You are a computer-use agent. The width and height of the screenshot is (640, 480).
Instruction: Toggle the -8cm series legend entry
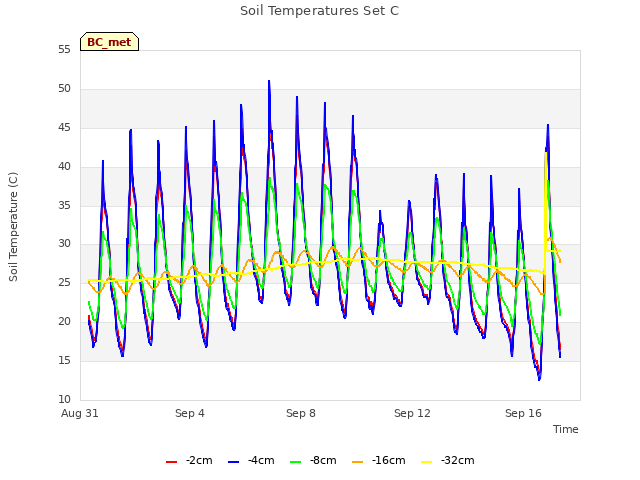[x=313, y=461]
